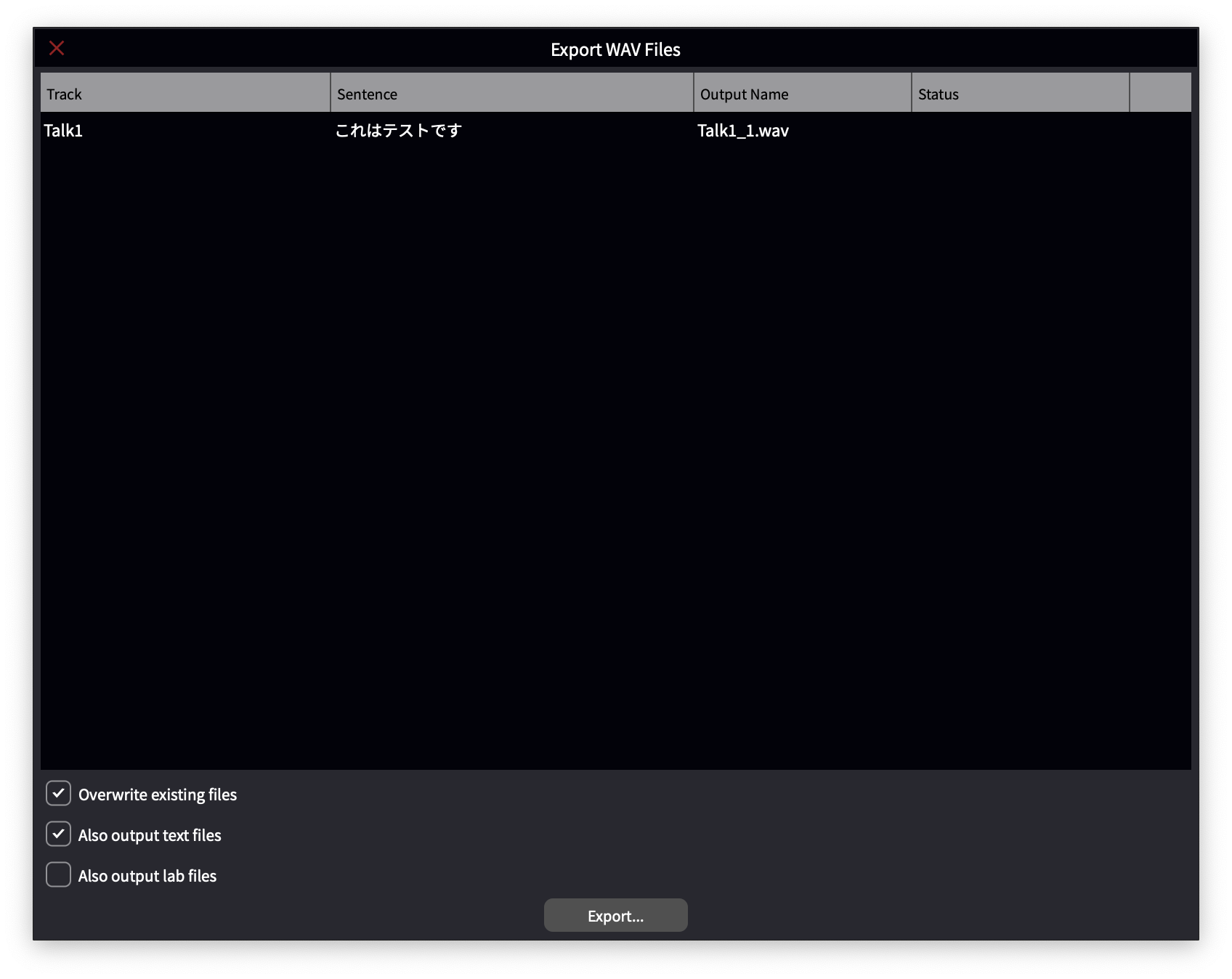Image resolution: width=1232 pixels, height=979 pixels.
Task: Click the Status column header
Action: (1020, 93)
